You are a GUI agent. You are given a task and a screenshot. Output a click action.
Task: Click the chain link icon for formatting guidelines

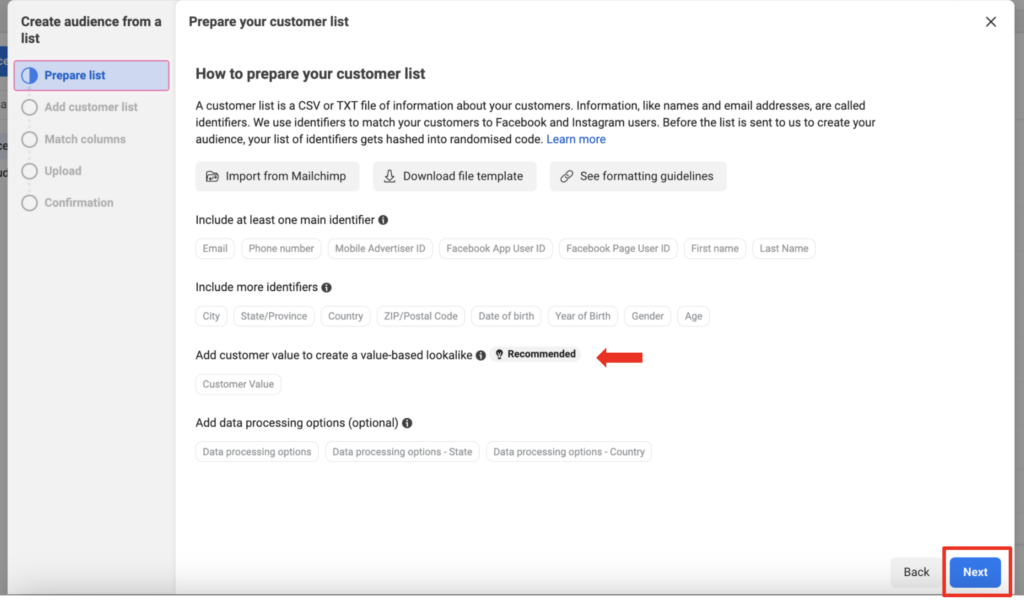tap(566, 176)
